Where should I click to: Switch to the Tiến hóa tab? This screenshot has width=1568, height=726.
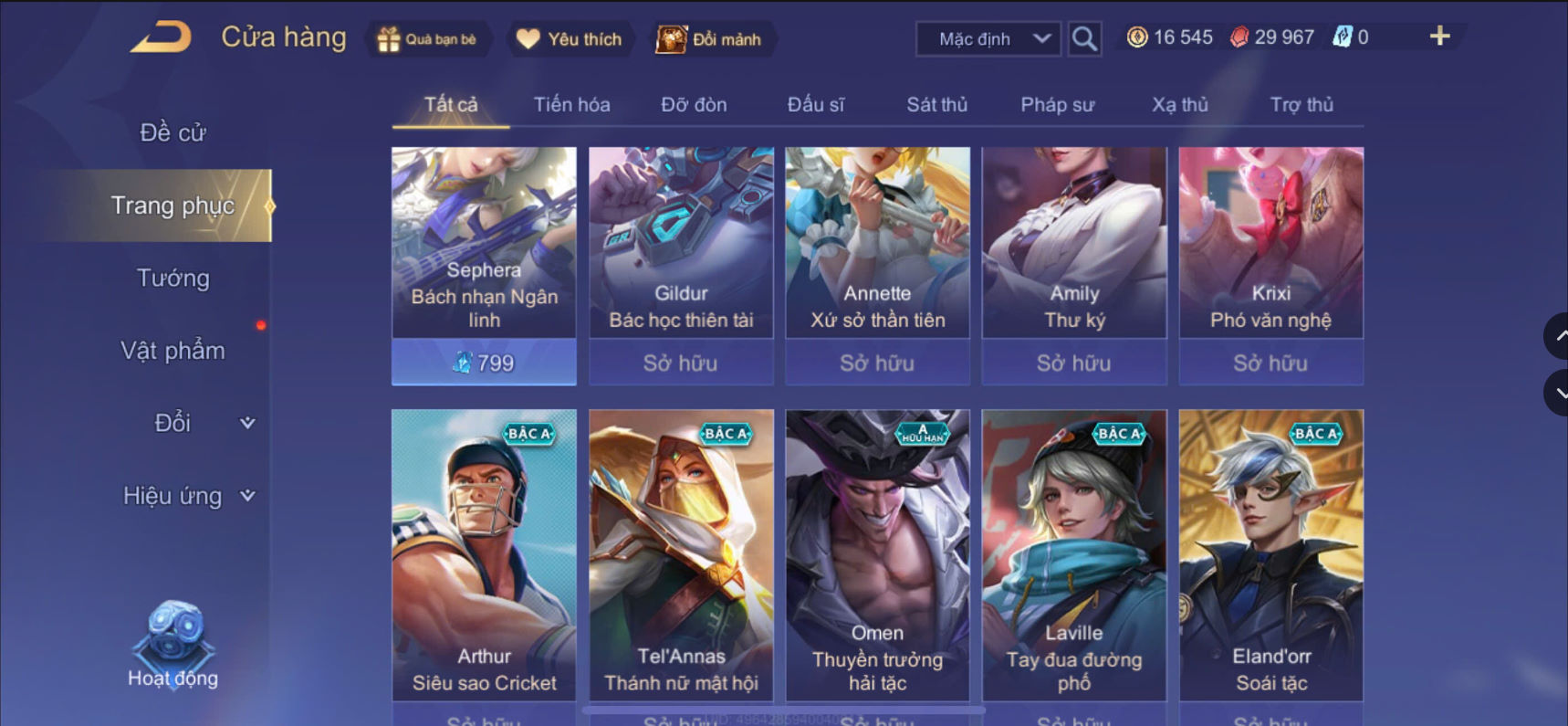click(x=572, y=105)
